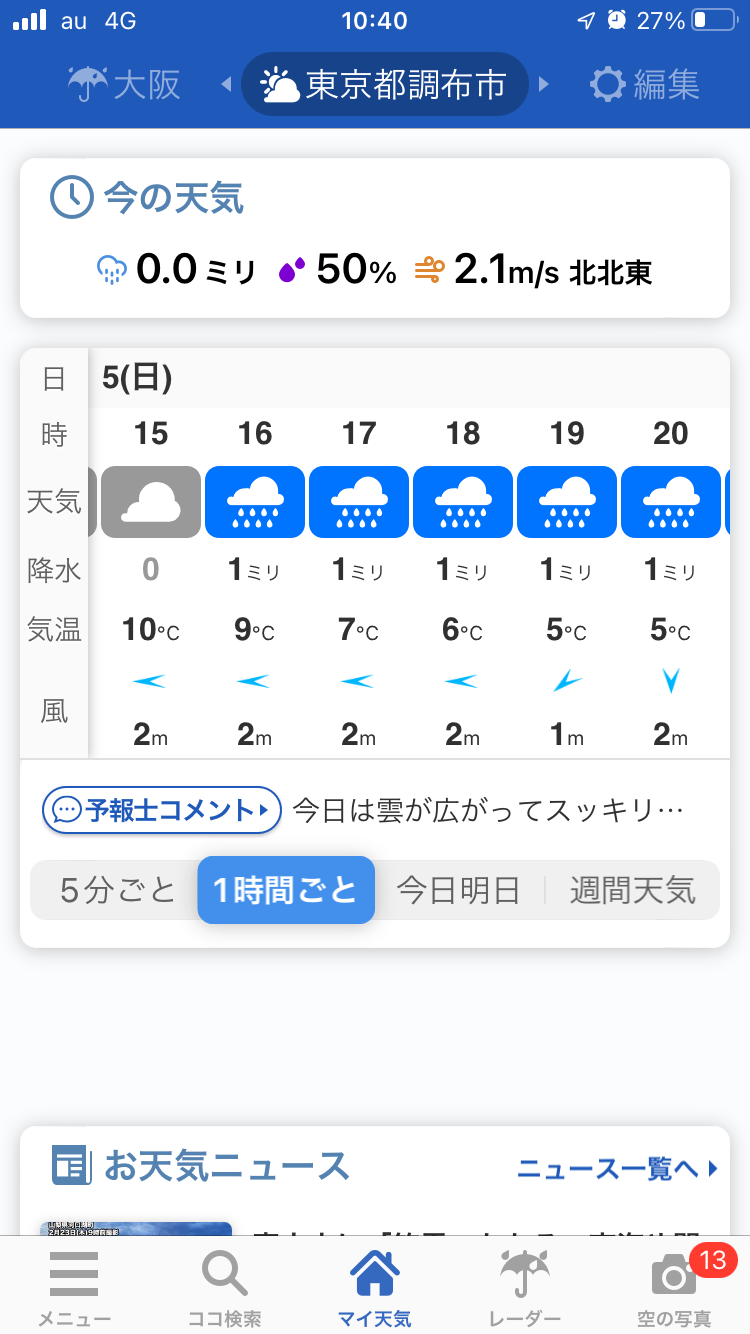Tap the cloudy weather icon at 15時
The image size is (750, 1334).
151,501
